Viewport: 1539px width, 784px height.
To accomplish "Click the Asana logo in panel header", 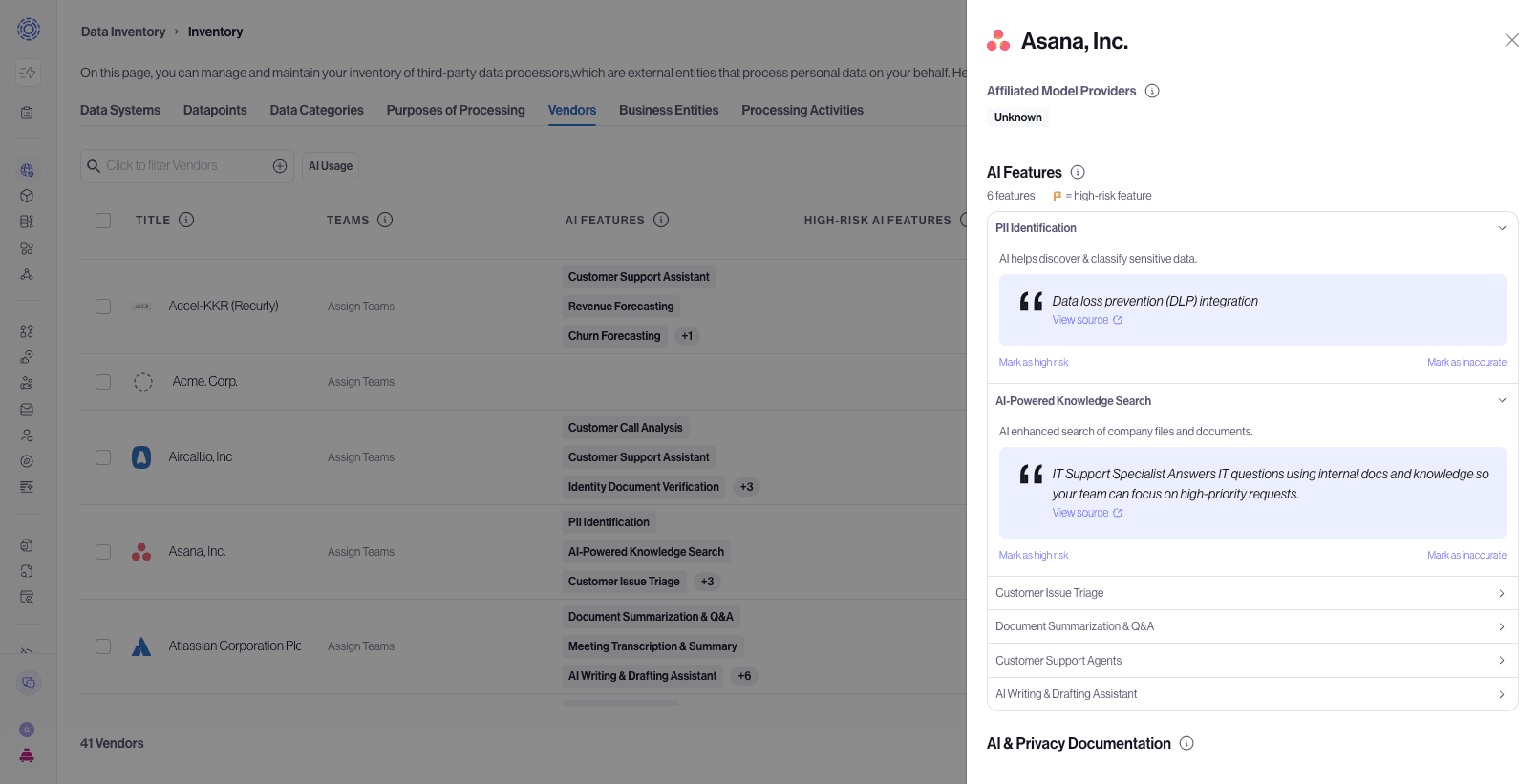I will click(x=998, y=40).
